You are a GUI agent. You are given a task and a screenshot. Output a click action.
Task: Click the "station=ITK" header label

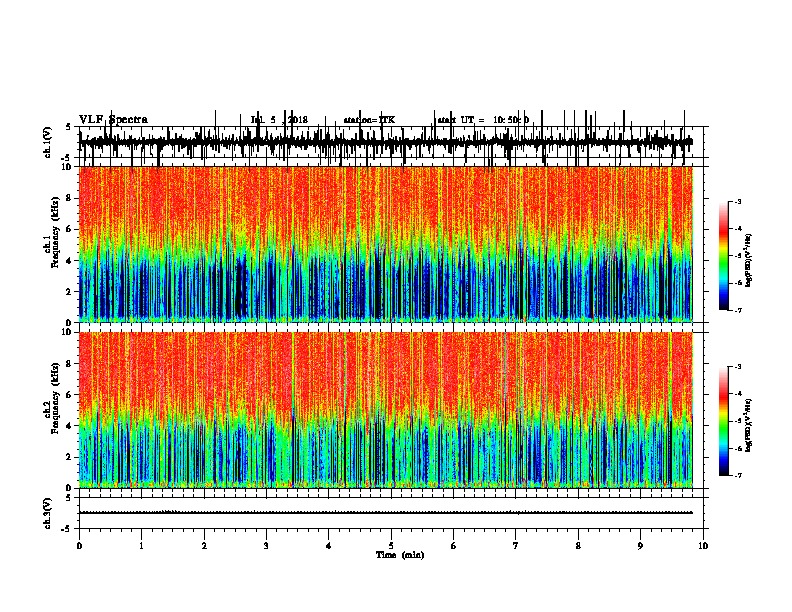(369, 120)
